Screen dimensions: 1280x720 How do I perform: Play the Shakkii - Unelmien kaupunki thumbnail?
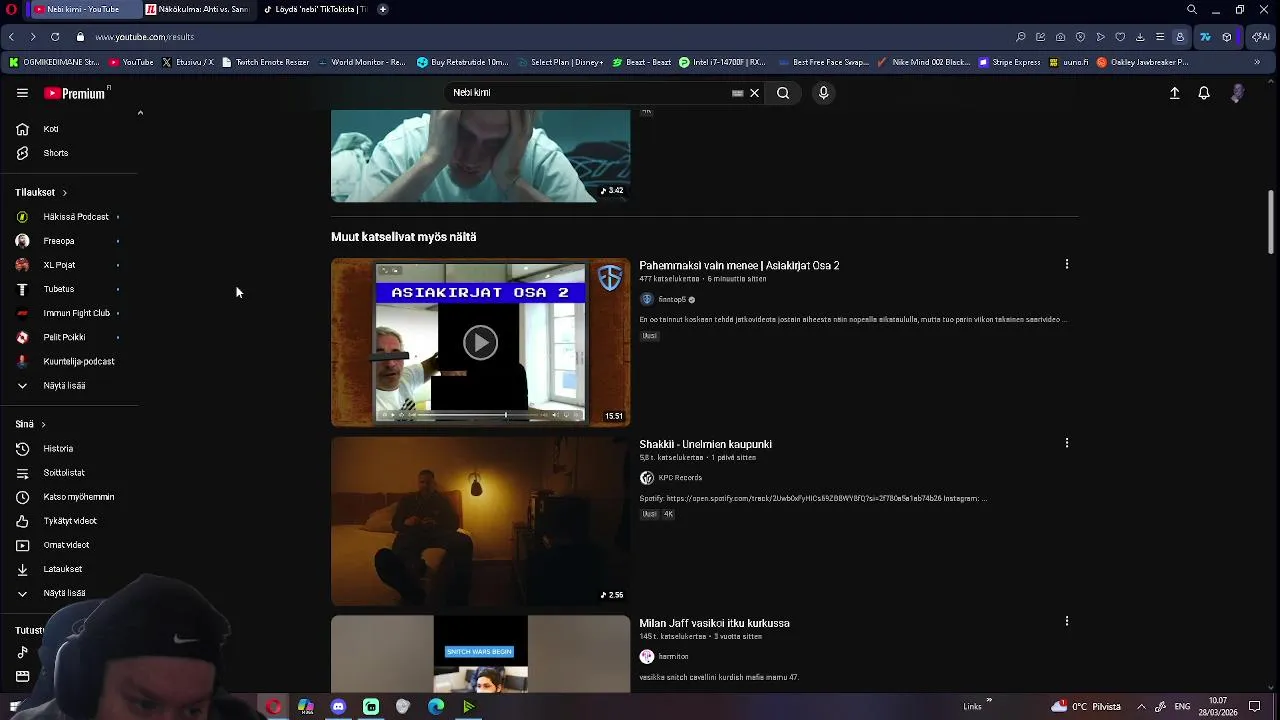(x=481, y=521)
